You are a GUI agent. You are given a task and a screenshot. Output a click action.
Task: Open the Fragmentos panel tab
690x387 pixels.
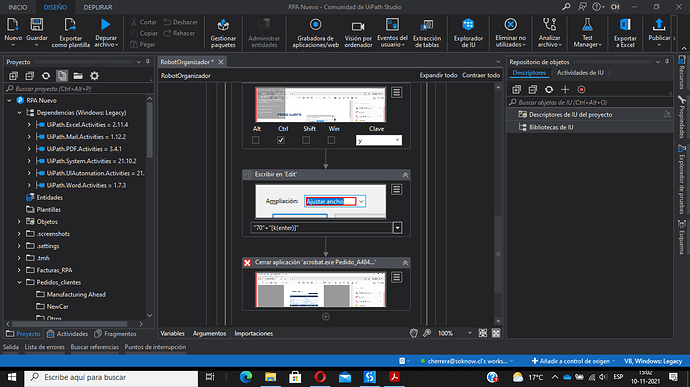click(x=115, y=334)
